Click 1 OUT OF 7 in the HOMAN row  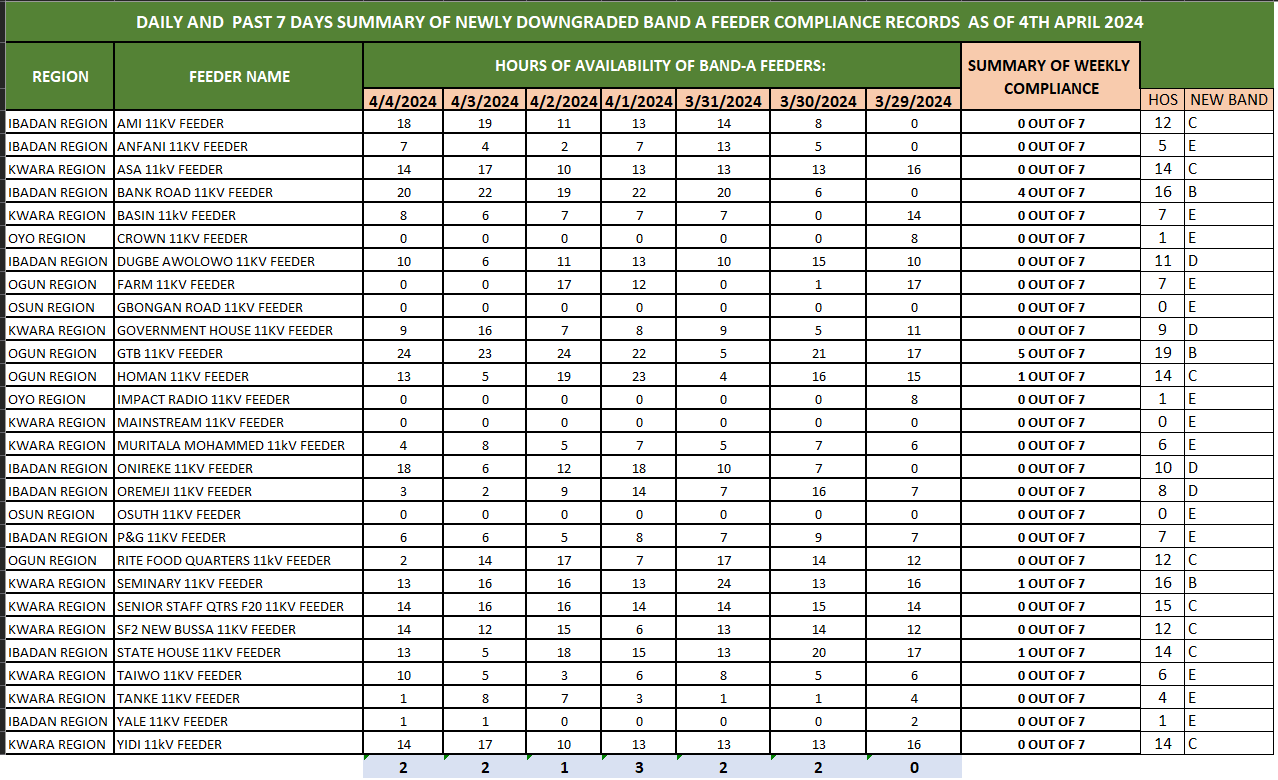pyautogui.click(x=1050, y=376)
